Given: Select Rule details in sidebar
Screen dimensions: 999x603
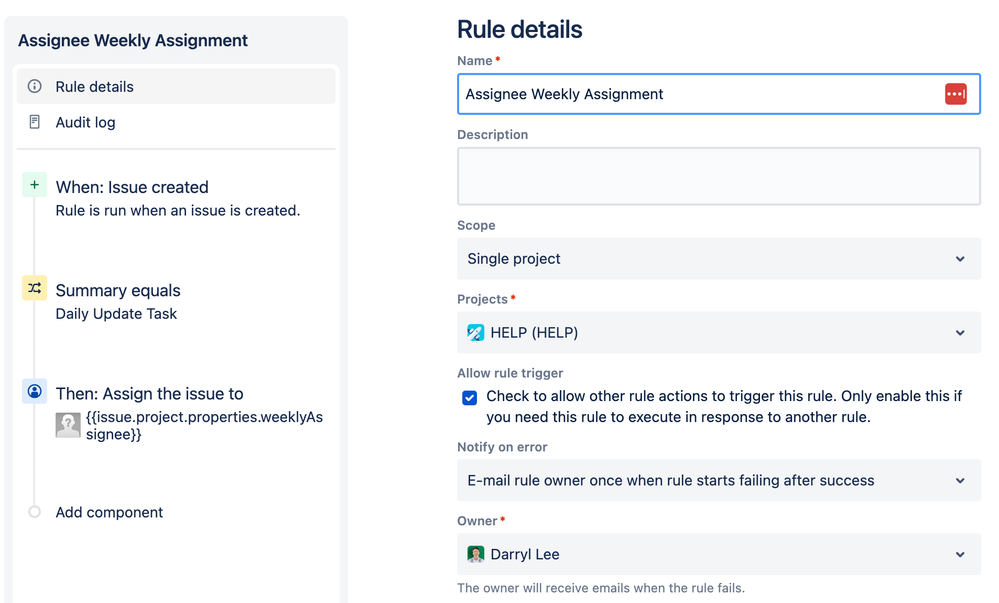Looking at the screenshot, I should (x=95, y=87).
